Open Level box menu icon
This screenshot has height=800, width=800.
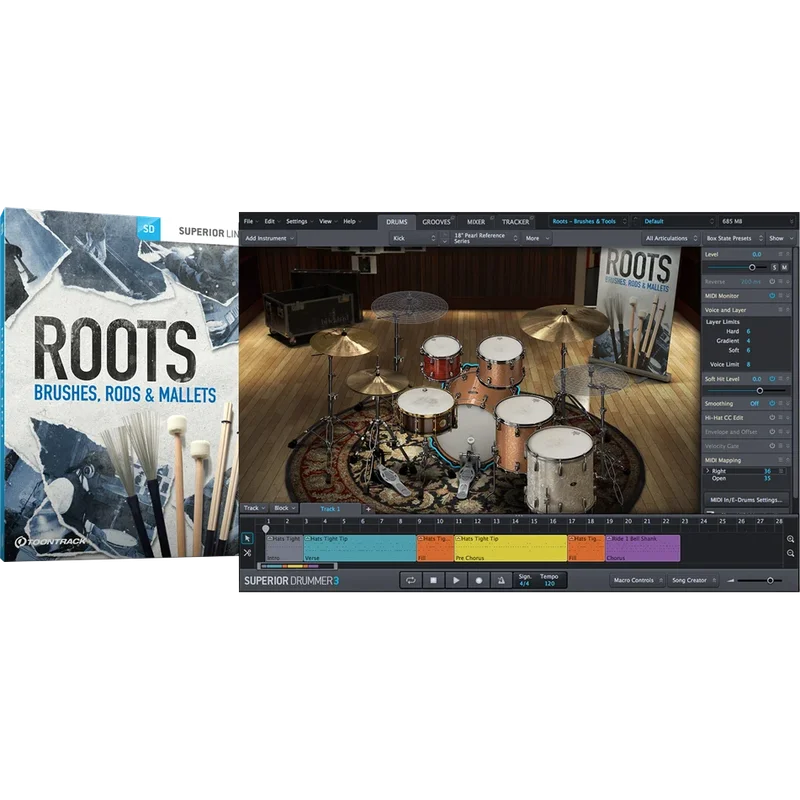pos(781,254)
